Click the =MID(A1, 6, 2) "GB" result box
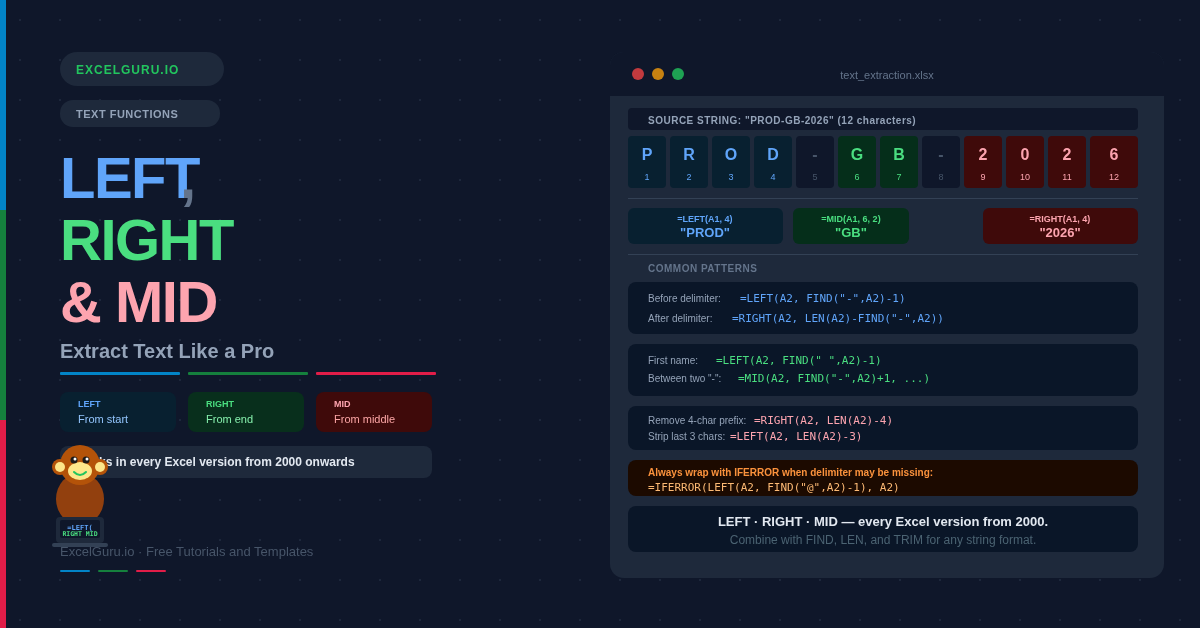Screen dimensions: 1200x628 click(x=851, y=226)
